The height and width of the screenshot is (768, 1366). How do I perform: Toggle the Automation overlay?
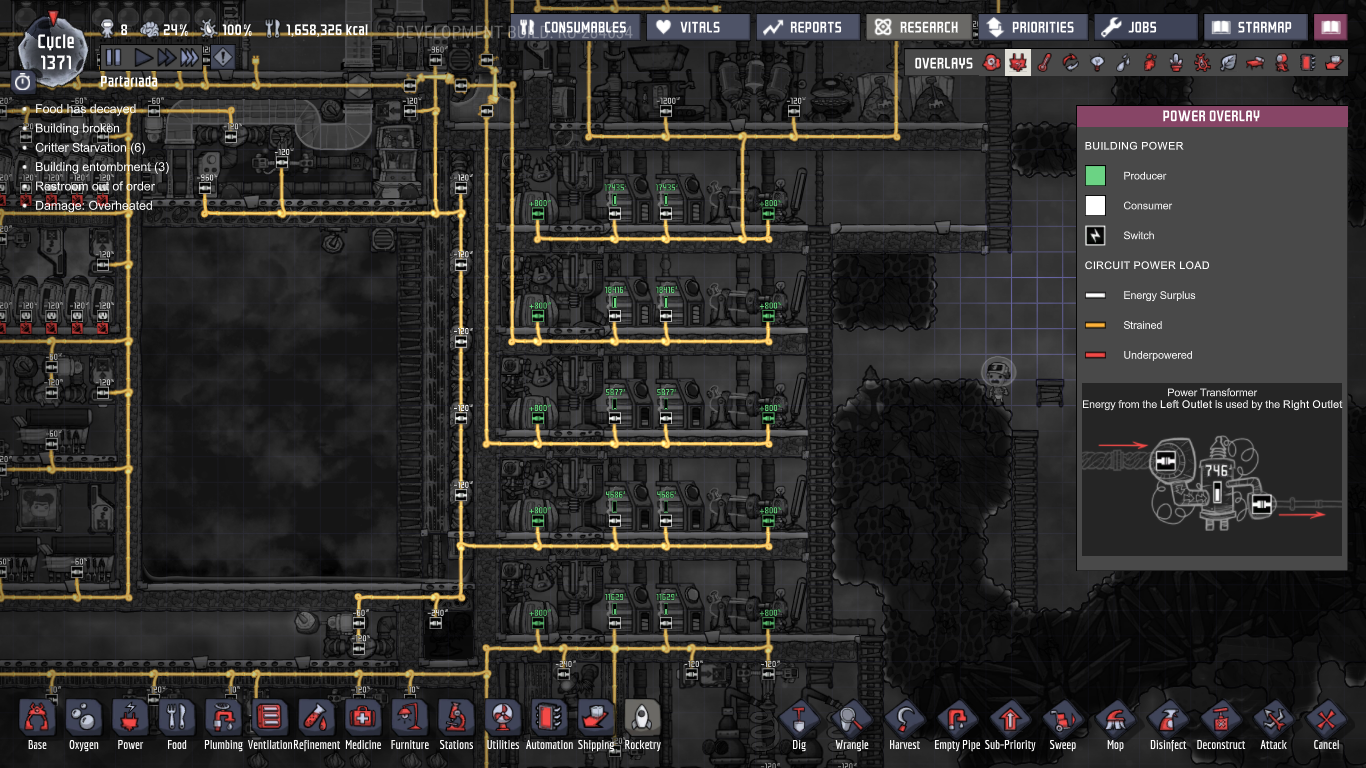pyautogui.click(x=1307, y=63)
